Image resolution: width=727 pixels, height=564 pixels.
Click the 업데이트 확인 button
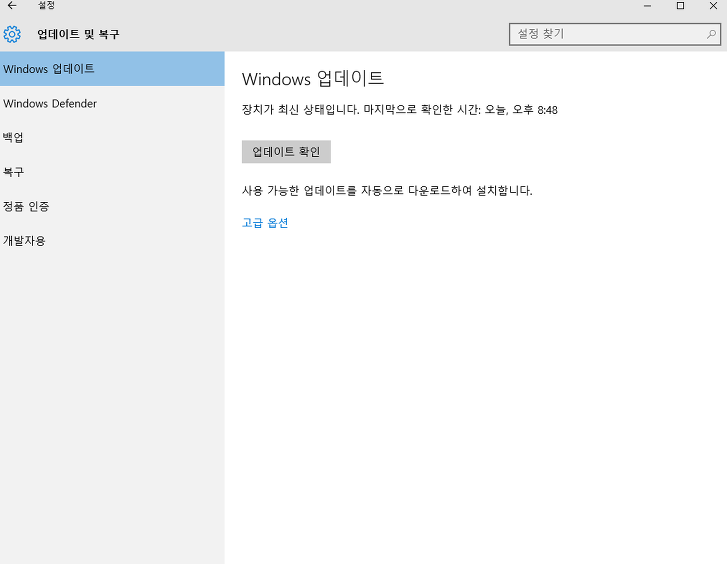pos(286,152)
